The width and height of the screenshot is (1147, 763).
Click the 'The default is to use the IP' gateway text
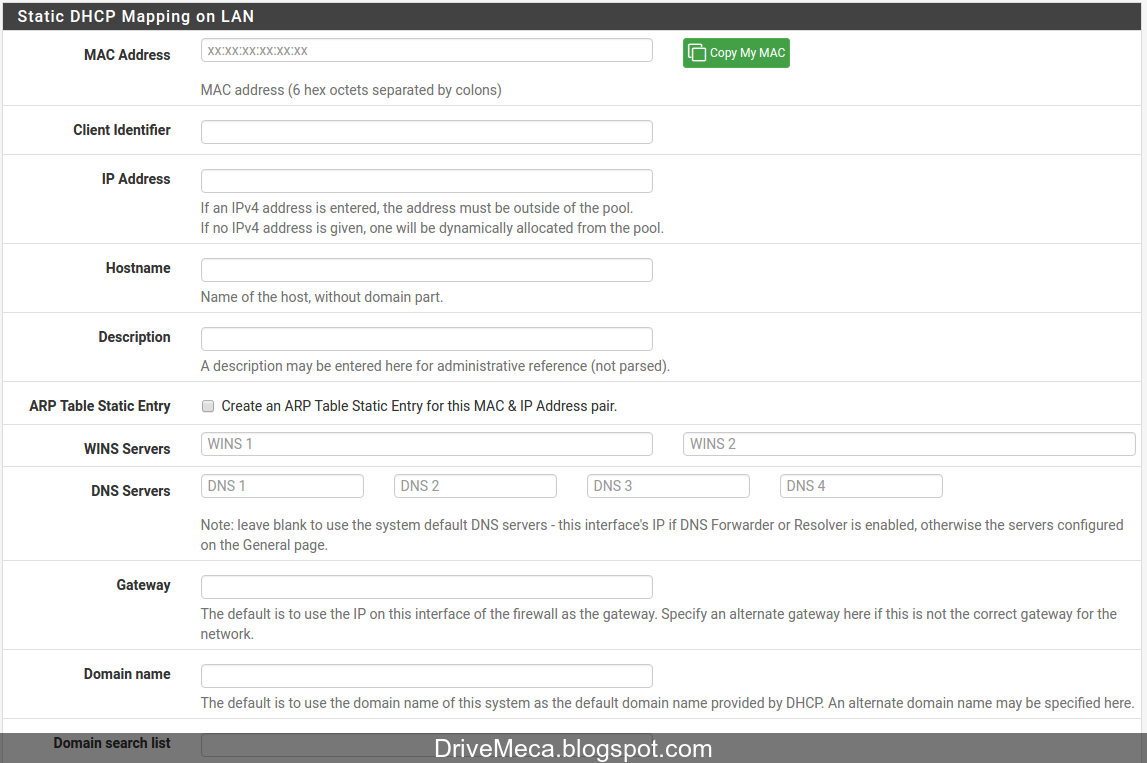point(658,624)
